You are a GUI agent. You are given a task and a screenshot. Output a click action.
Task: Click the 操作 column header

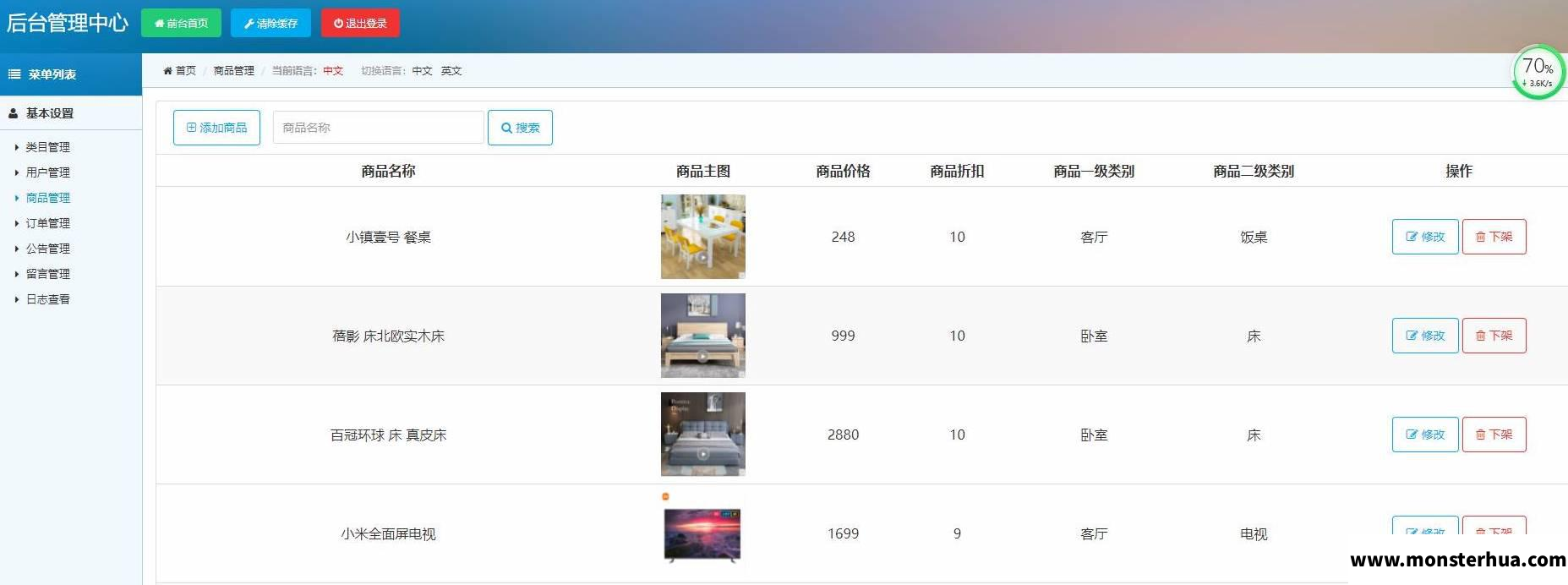(1459, 171)
